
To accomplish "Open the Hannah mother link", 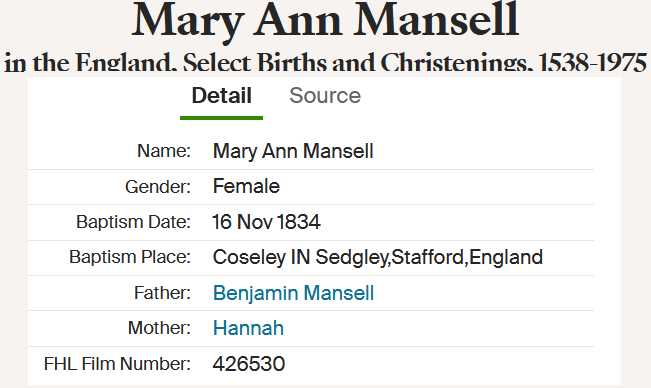I will point(248,328).
